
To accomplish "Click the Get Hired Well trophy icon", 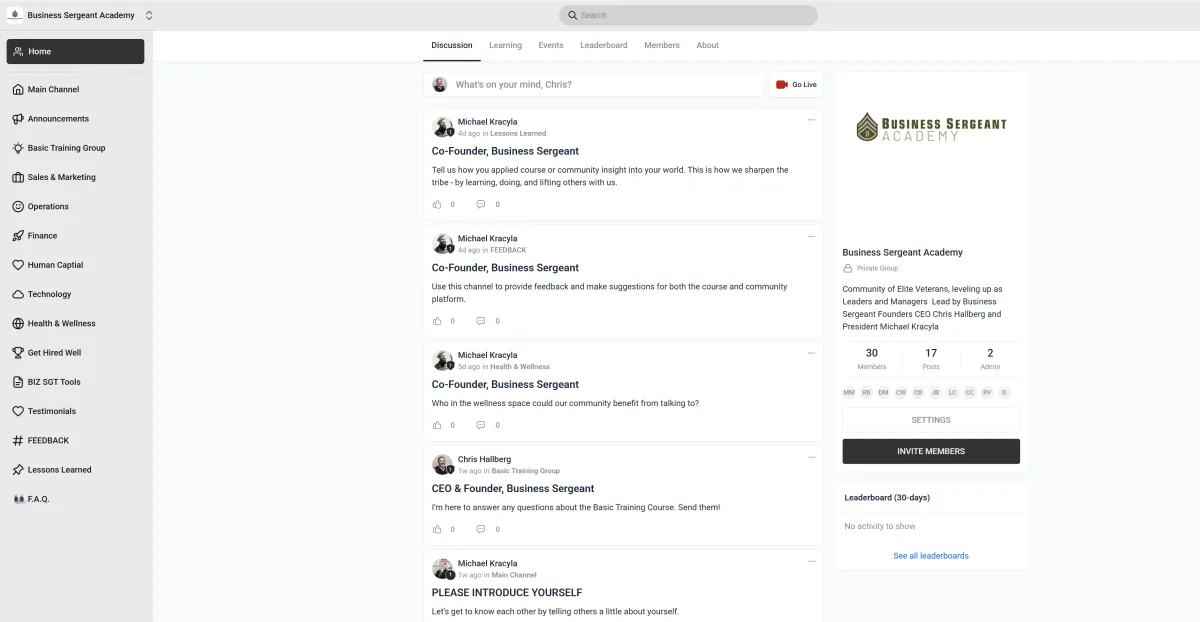I will [x=18, y=353].
